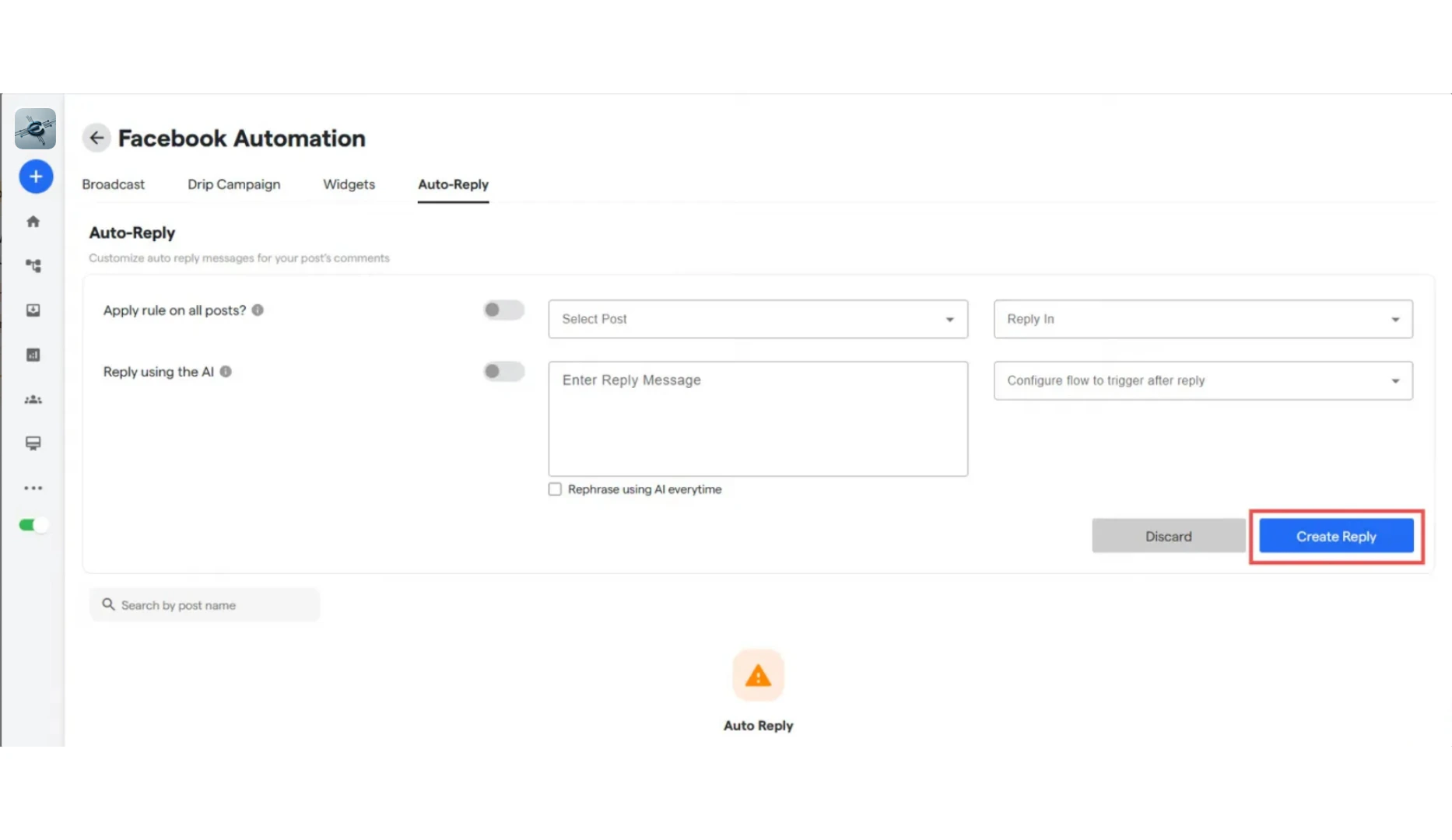Image resolution: width=1452 pixels, height=840 pixels.
Task: Click the Discard button
Action: tap(1168, 536)
